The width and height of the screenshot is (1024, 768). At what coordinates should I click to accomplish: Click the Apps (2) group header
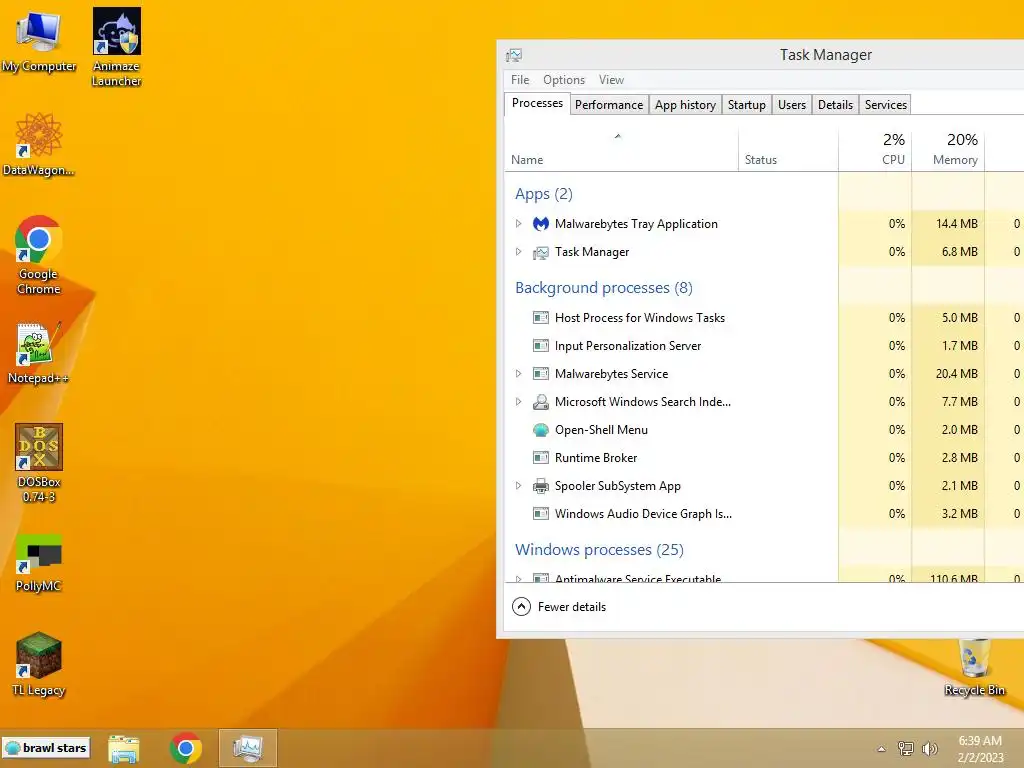pyautogui.click(x=543, y=194)
